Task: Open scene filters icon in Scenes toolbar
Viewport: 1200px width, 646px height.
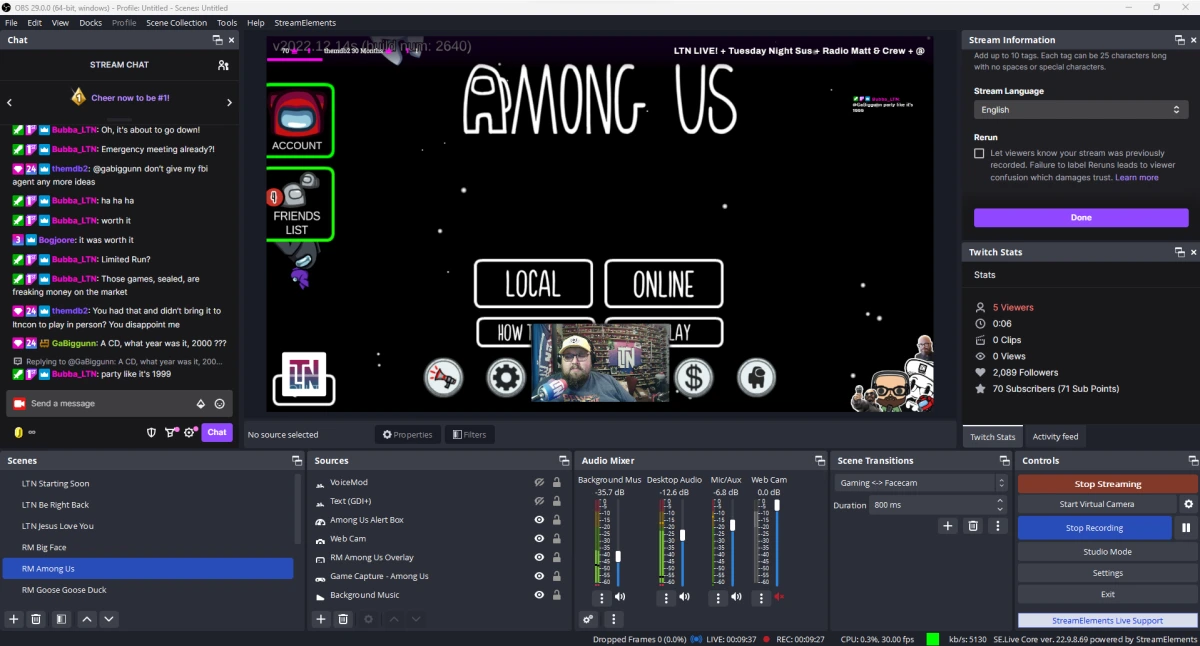Action: pos(61,619)
